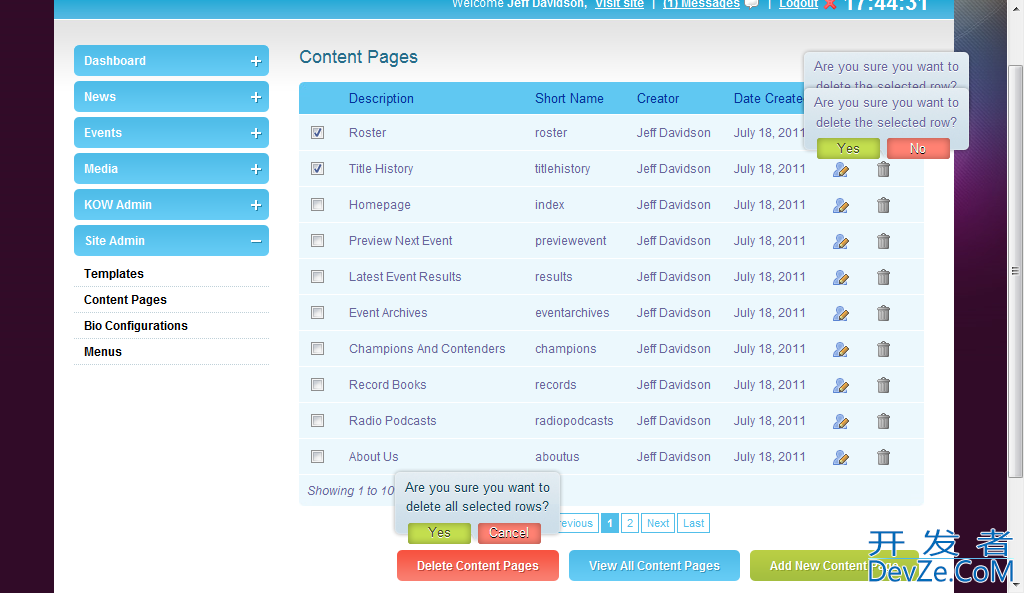Edit the Champions And Contenders page
This screenshot has height=593, width=1024.
(x=840, y=349)
